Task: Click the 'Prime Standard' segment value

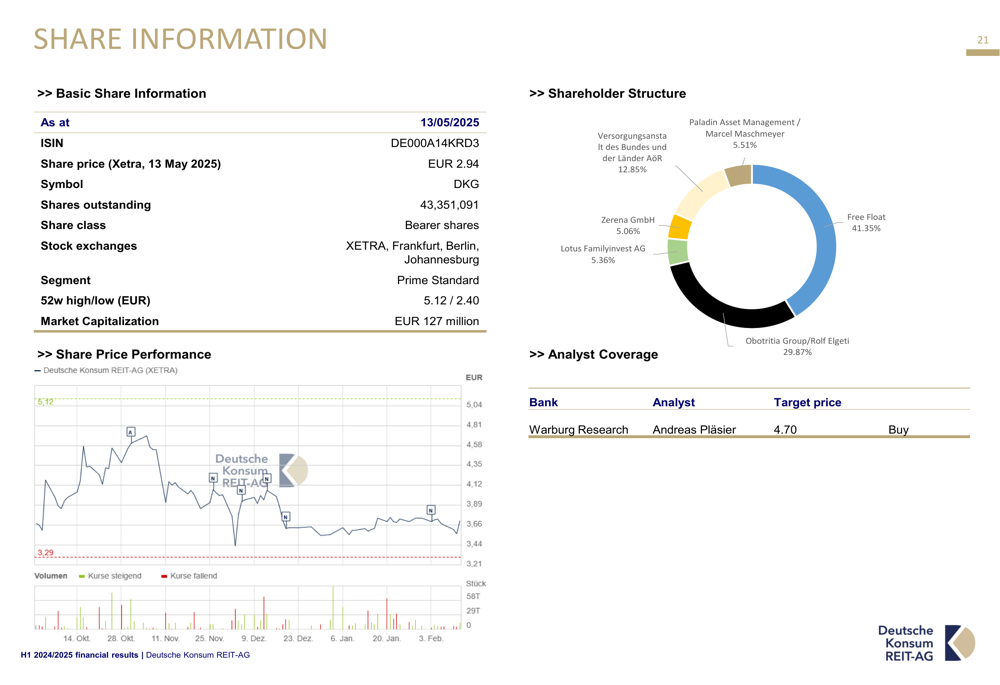Action: (x=438, y=280)
